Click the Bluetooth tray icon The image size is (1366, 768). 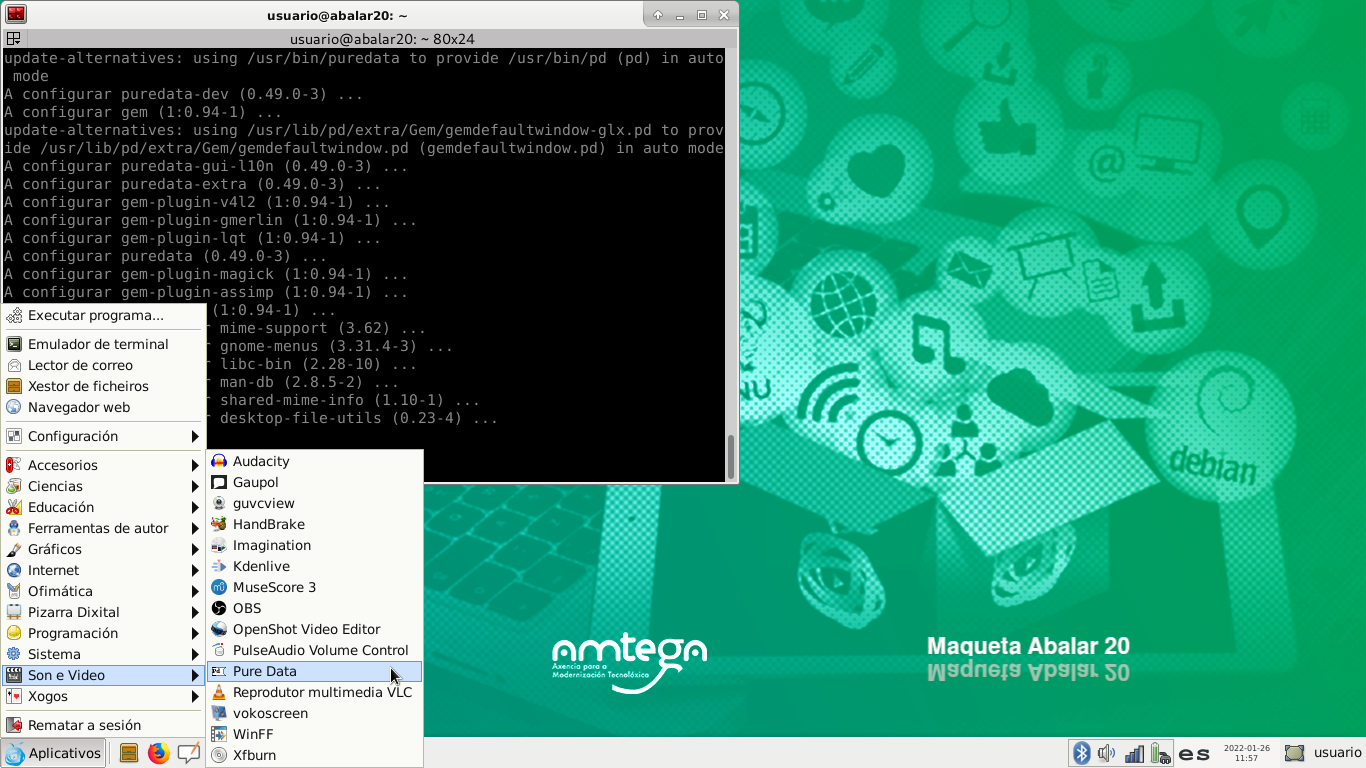pos(1081,753)
